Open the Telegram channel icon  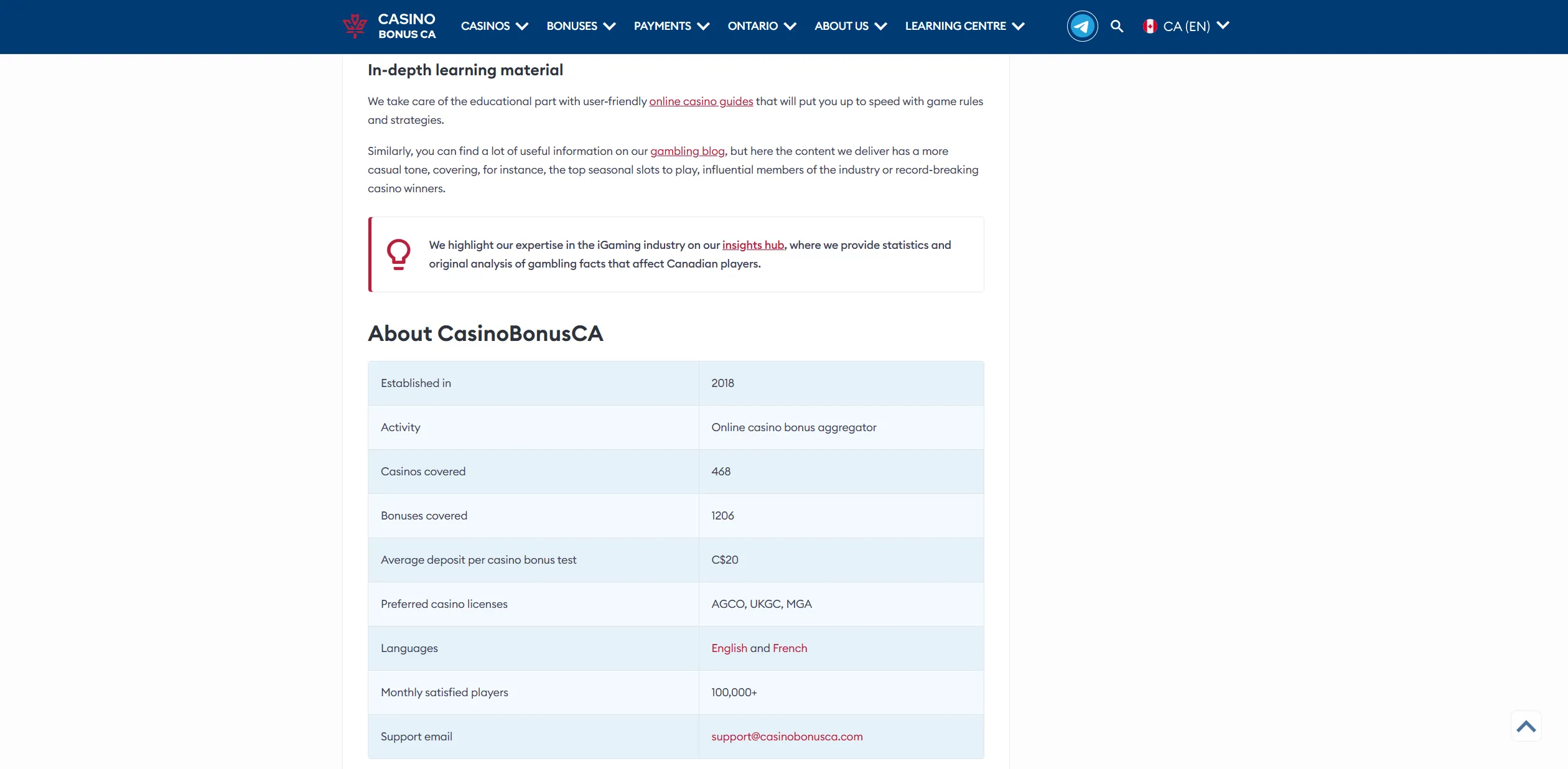pos(1082,26)
